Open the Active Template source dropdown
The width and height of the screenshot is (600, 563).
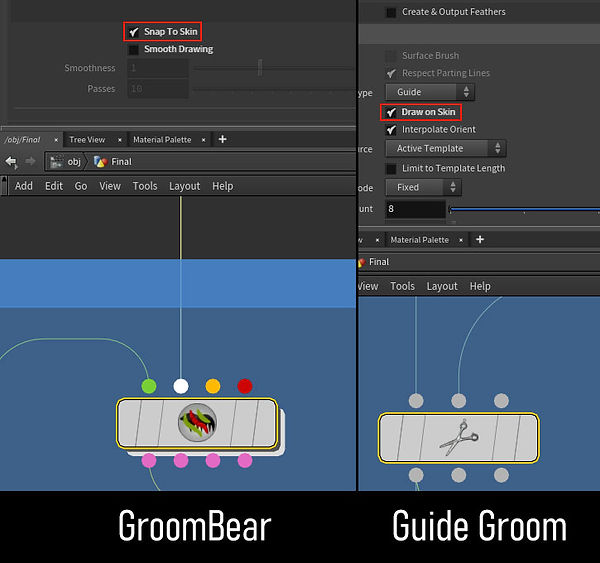[x=446, y=149]
